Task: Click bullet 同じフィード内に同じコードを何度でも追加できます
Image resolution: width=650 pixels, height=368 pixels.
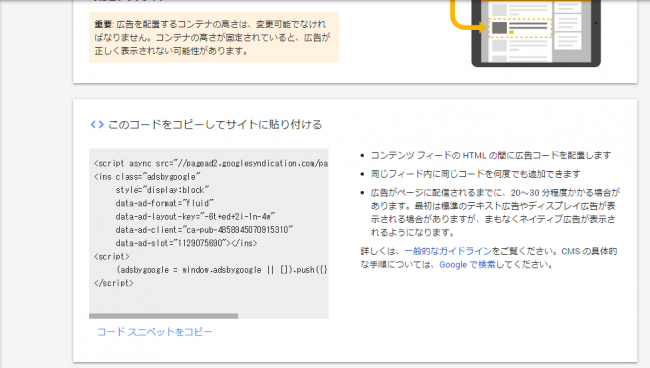Action: [475, 174]
